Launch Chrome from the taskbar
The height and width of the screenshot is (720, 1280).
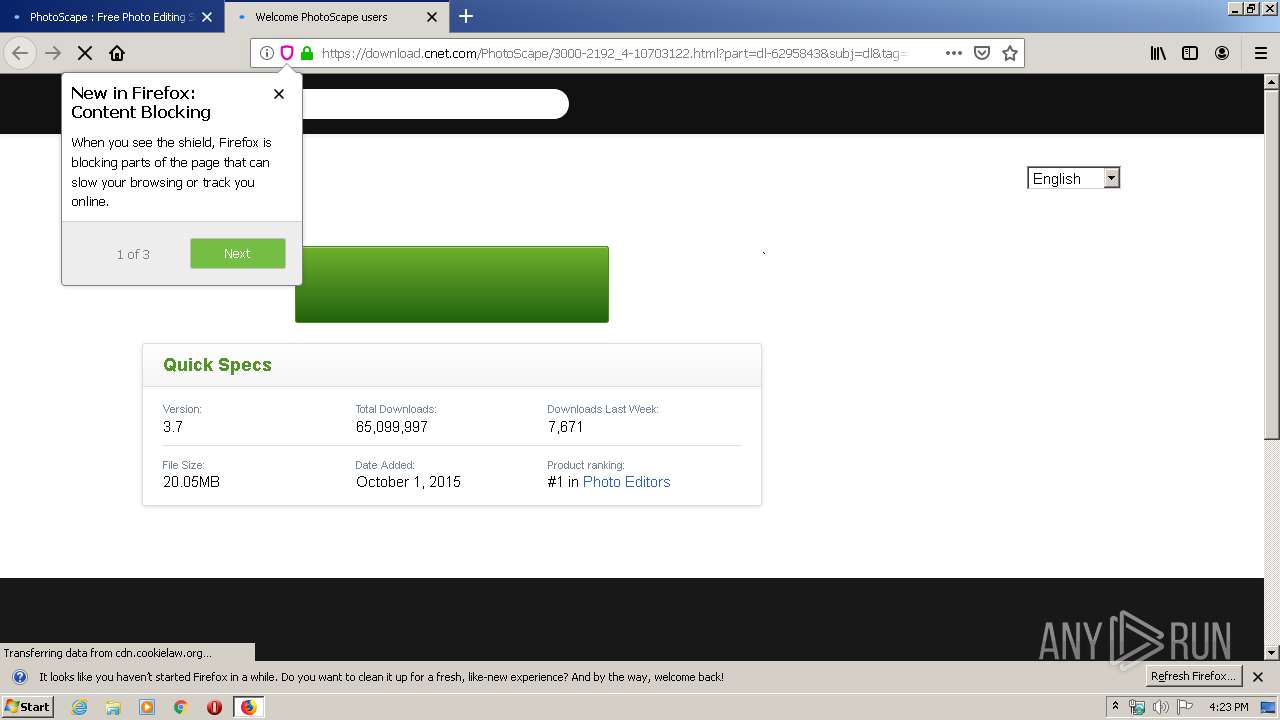(x=181, y=706)
